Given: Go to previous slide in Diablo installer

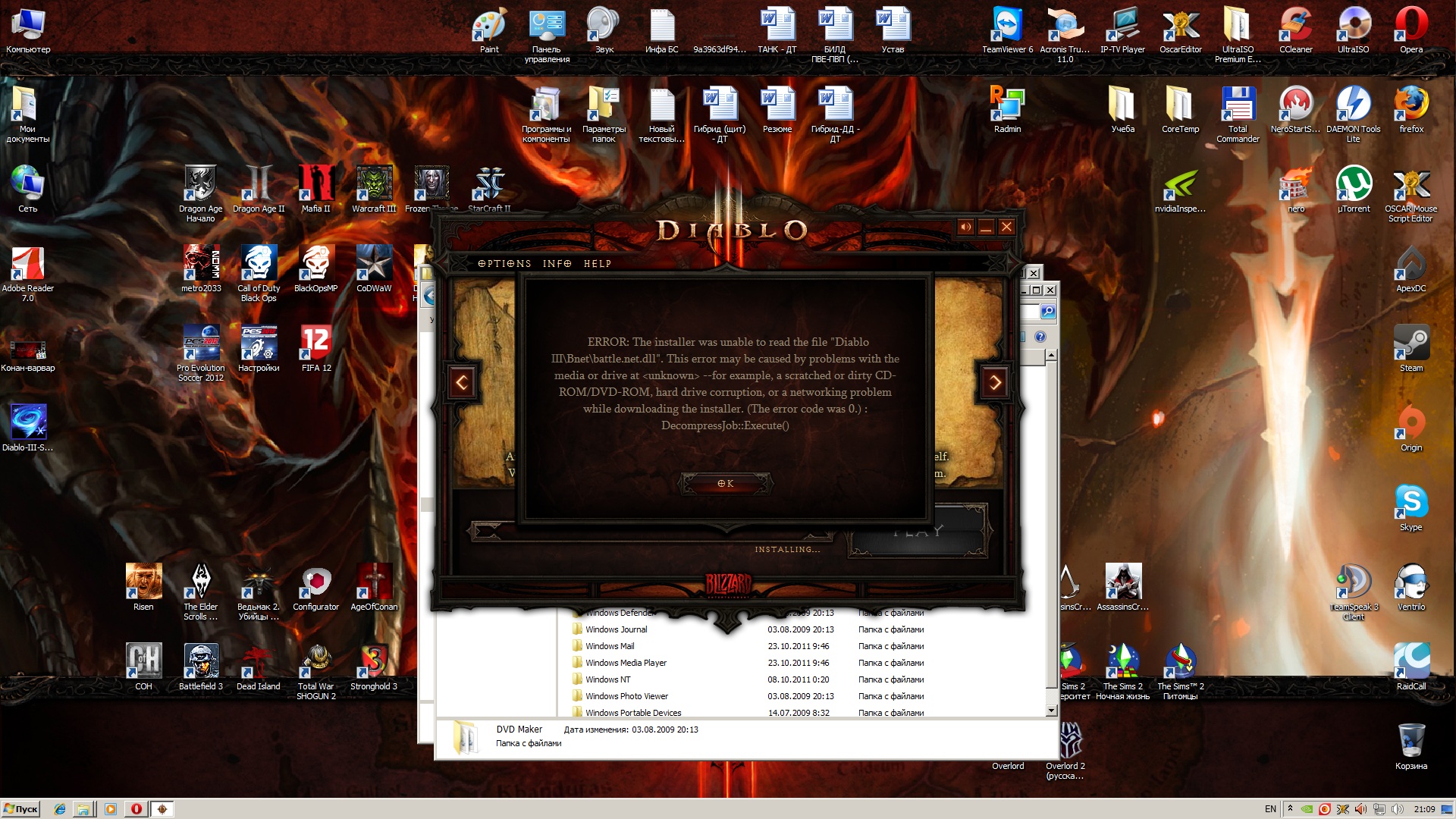Looking at the screenshot, I should 462,382.
